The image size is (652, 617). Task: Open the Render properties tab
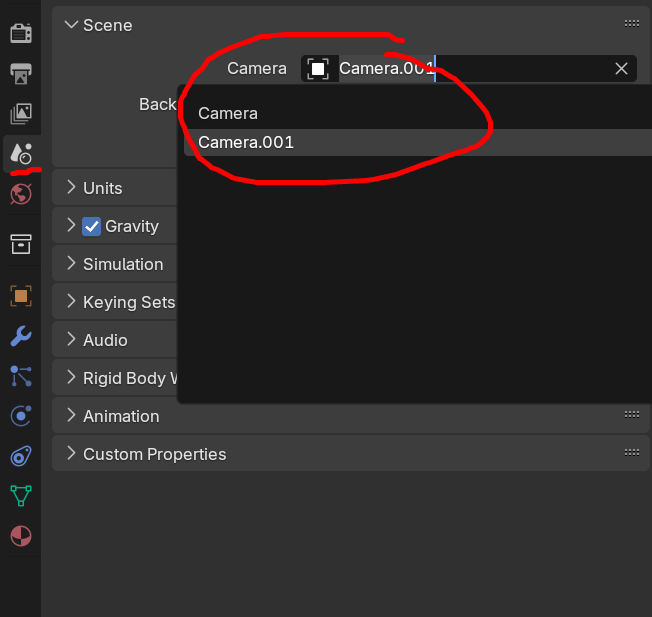(21, 33)
